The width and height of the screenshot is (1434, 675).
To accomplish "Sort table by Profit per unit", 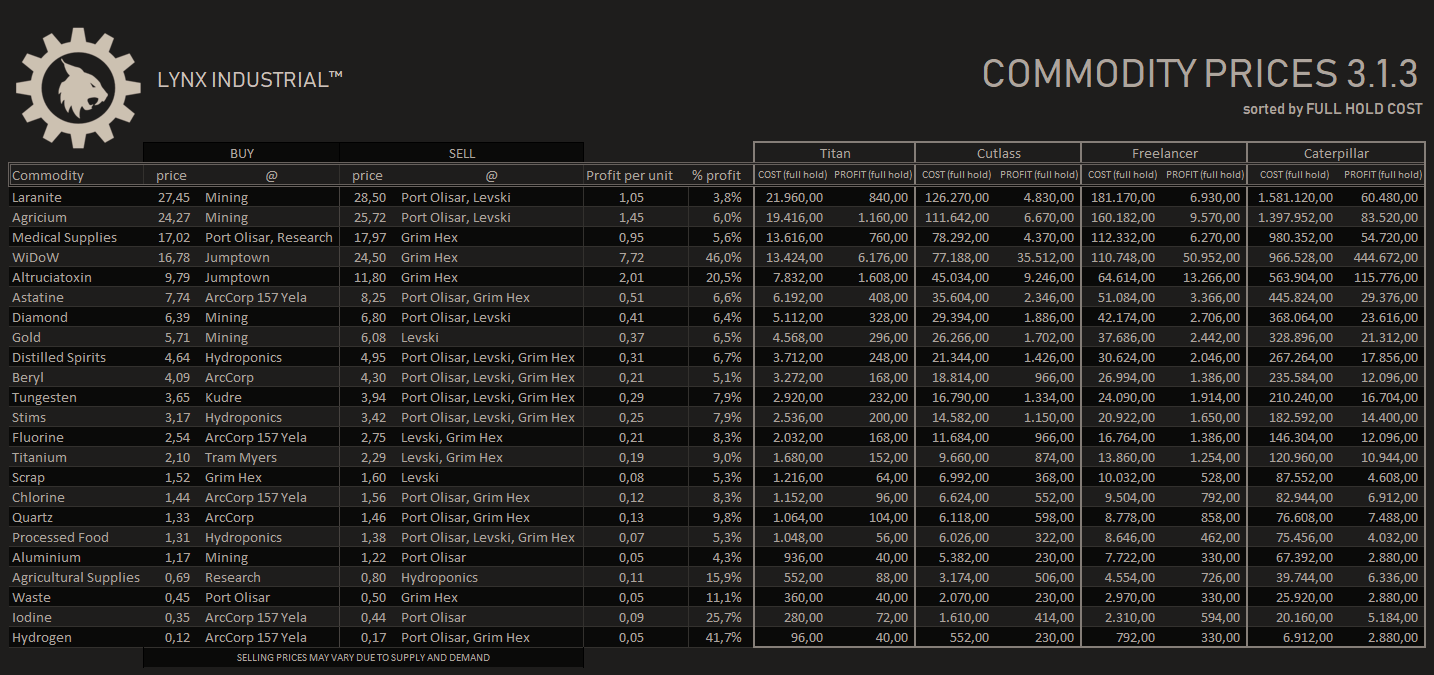I will click(630, 174).
